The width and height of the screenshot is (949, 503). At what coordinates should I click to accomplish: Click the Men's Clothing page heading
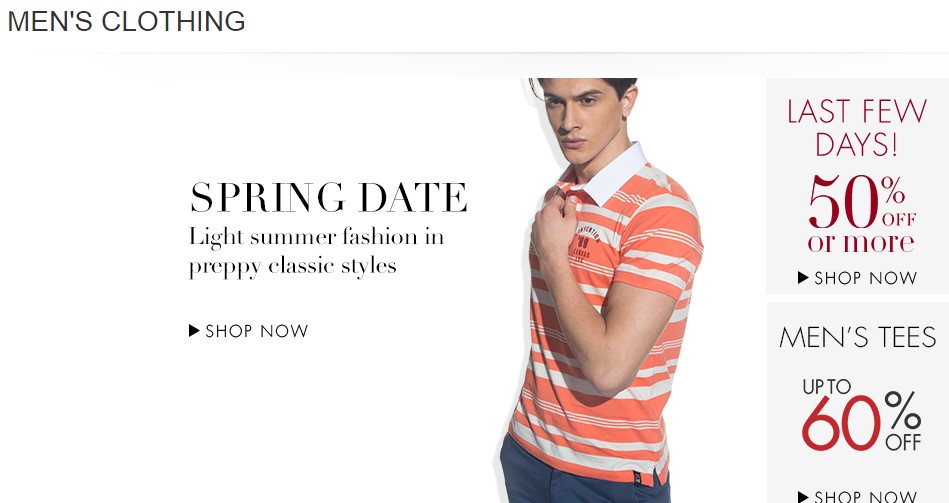(x=126, y=21)
